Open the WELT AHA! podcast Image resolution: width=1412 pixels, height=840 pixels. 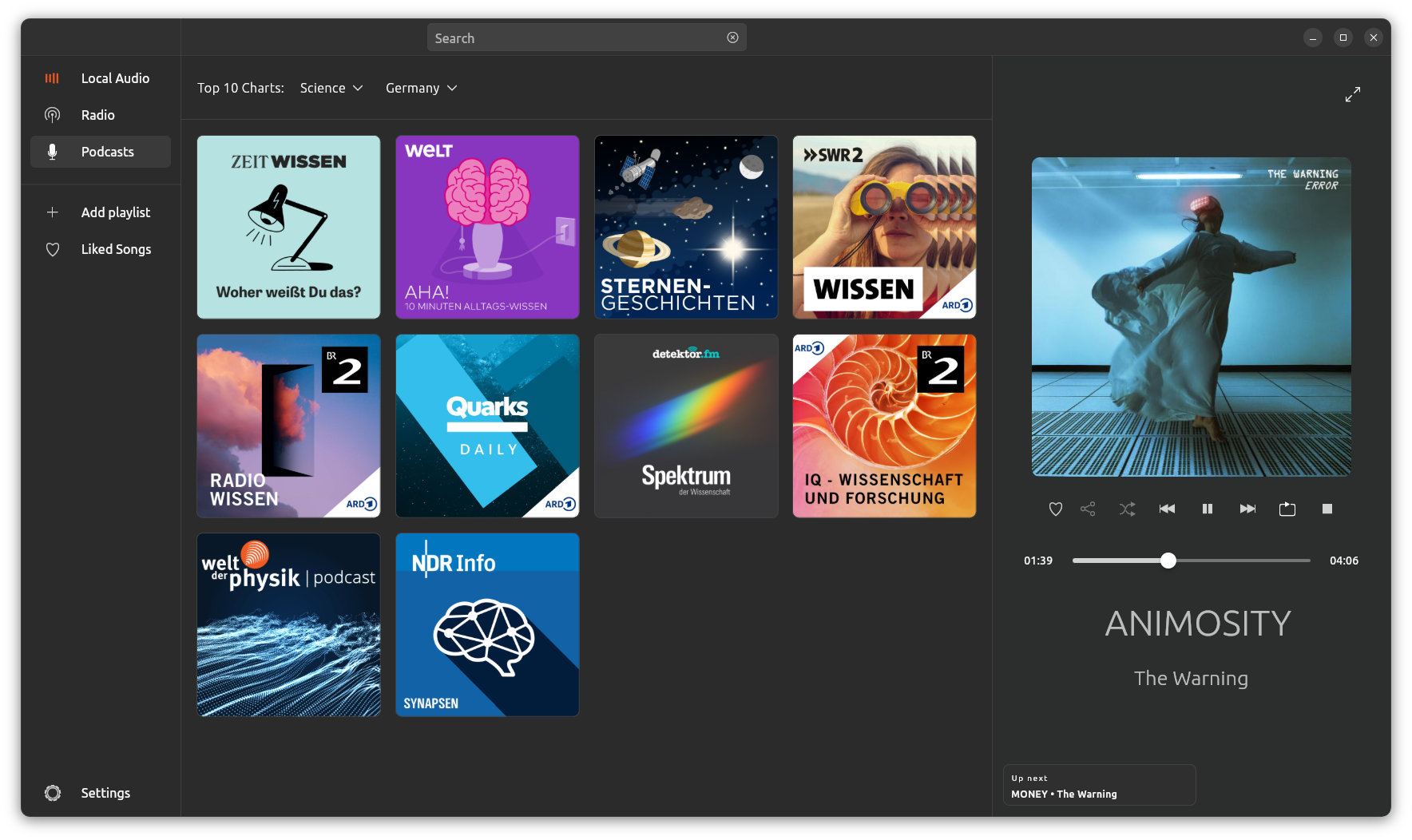pyautogui.click(x=487, y=227)
